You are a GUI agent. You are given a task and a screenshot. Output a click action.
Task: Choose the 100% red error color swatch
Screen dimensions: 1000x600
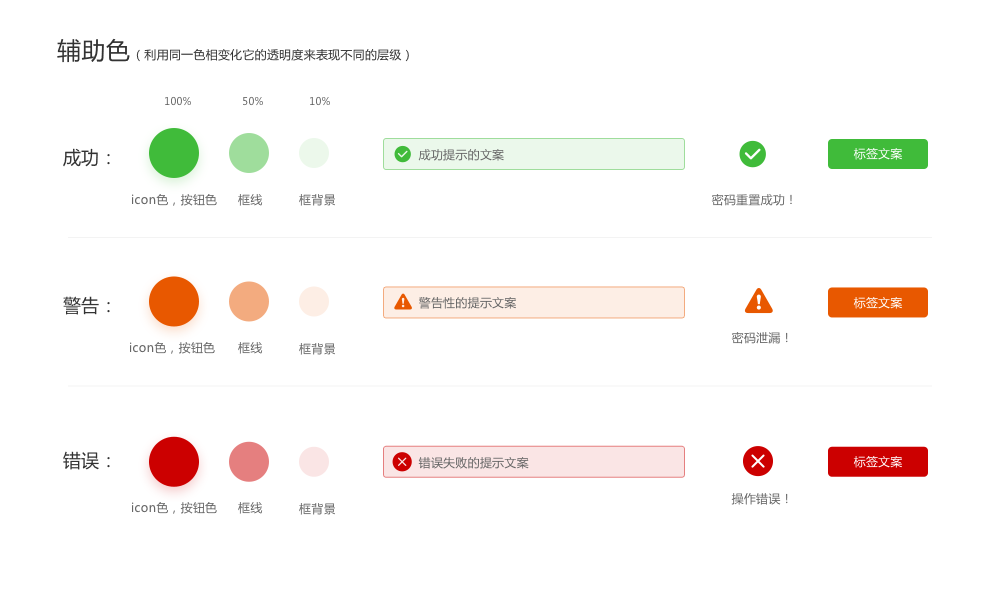pos(174,462)
